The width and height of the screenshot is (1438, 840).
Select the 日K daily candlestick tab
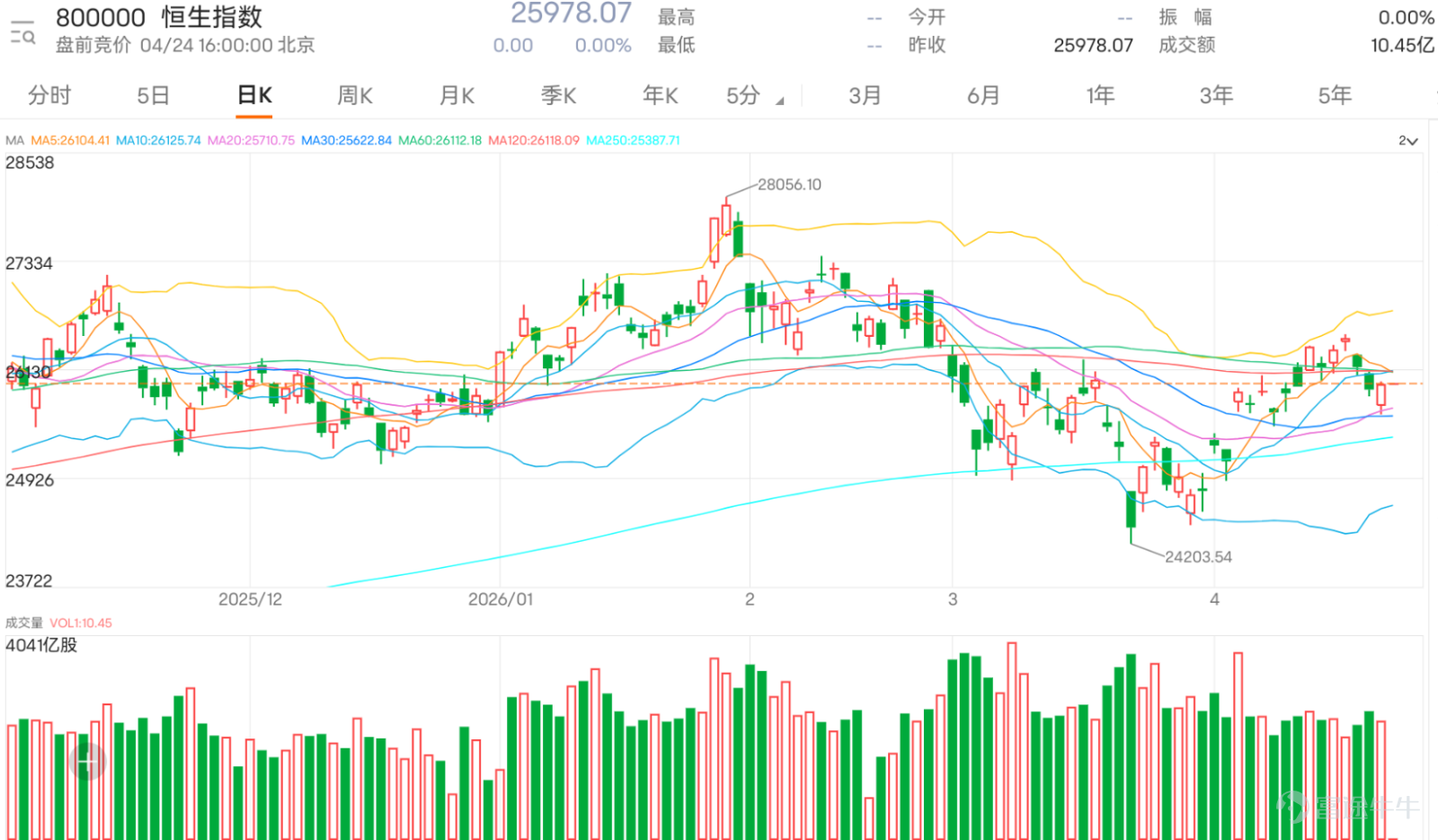[x=254, y=95]
